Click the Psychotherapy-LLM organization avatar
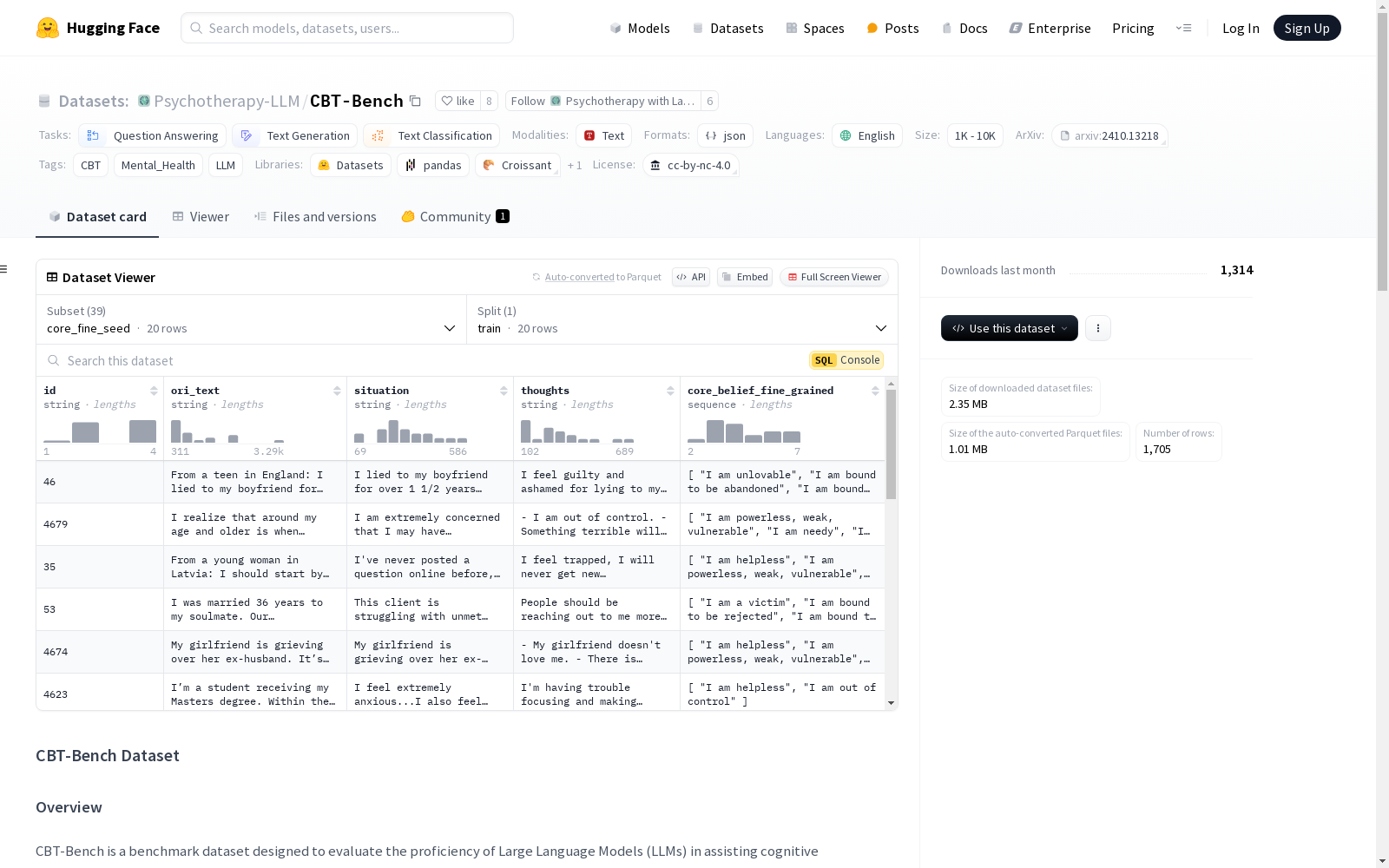The height and width of the screenshot is (868, 1389). point(144,101)
